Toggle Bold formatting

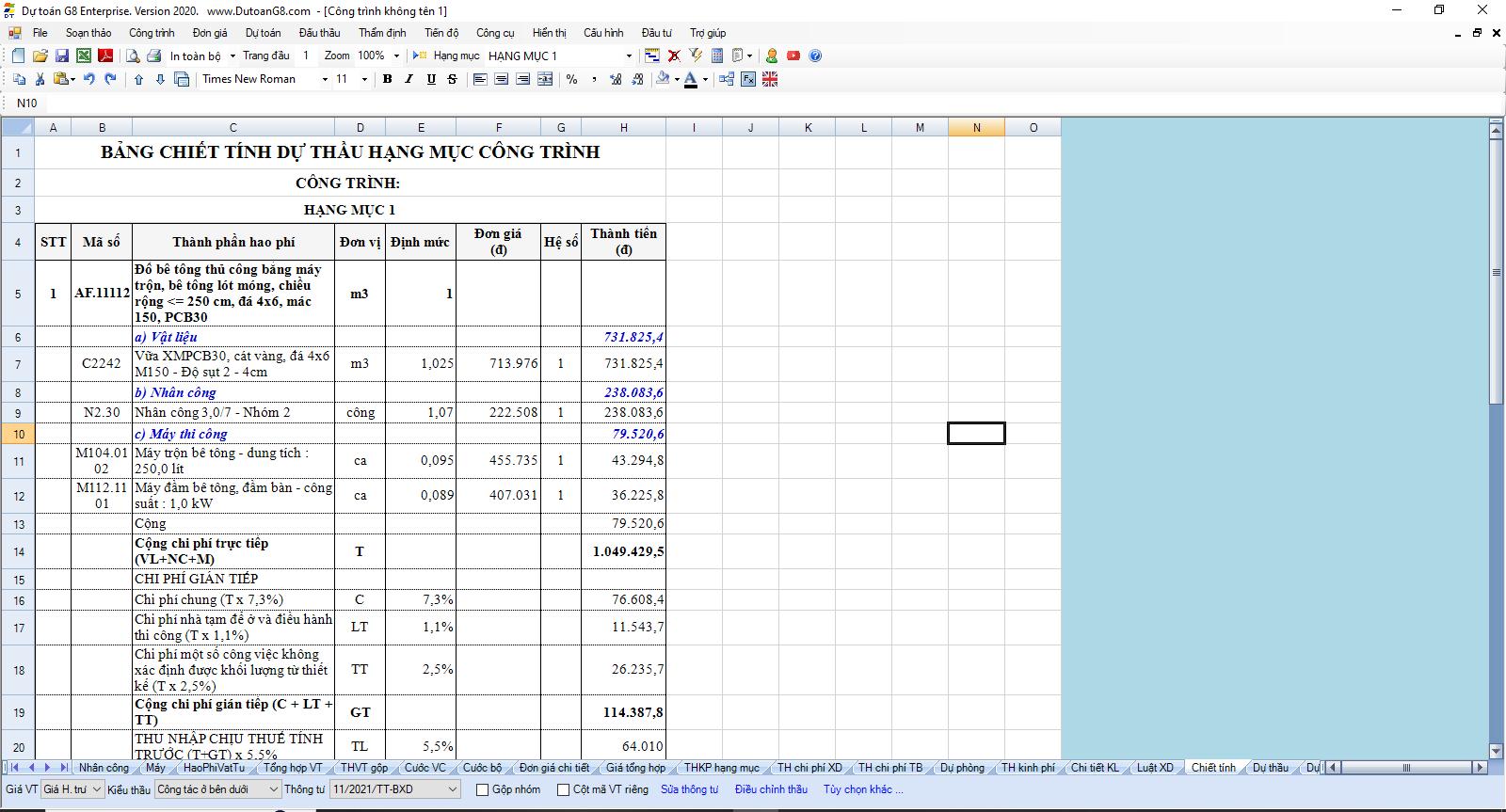387,79
